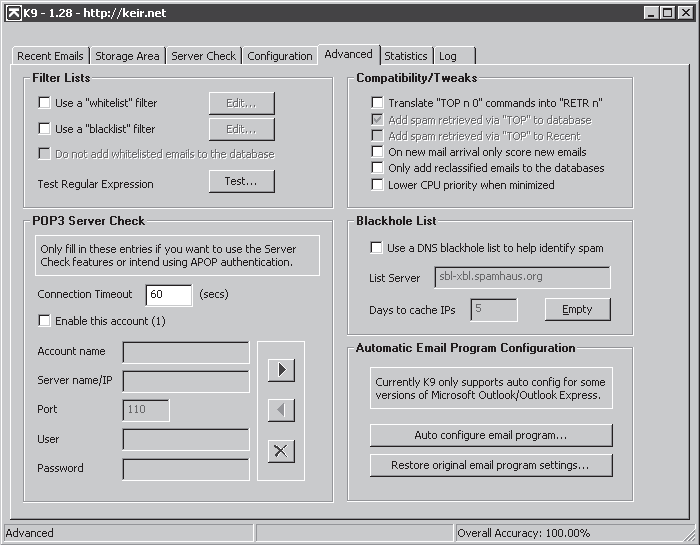Check Use a DNS blackhole list option
This screenshot has width=700, height=545.
[x=376, y=247]
